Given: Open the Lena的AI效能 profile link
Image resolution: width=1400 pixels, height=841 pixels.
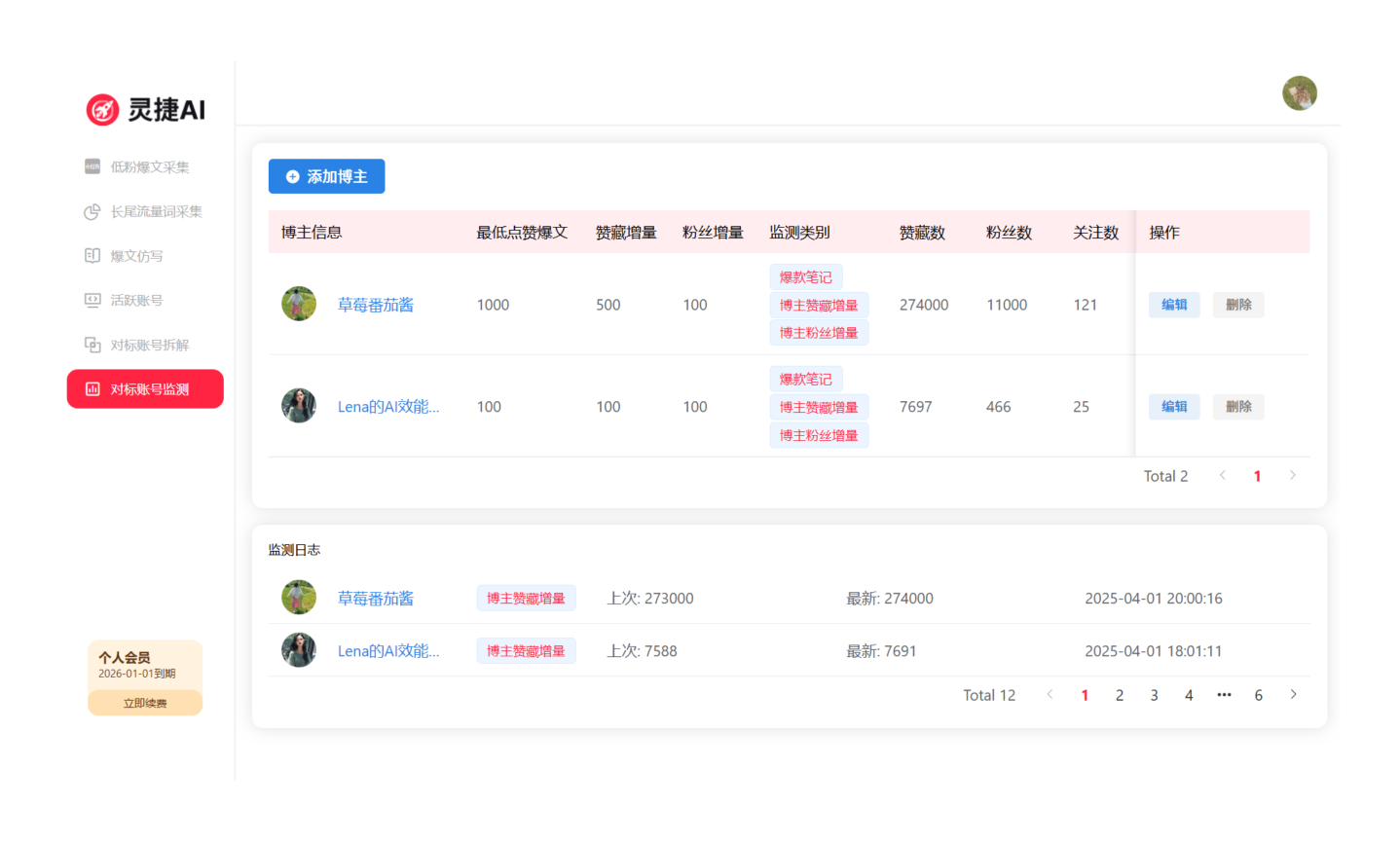Looking at the screenshot, I should (390, 406).
